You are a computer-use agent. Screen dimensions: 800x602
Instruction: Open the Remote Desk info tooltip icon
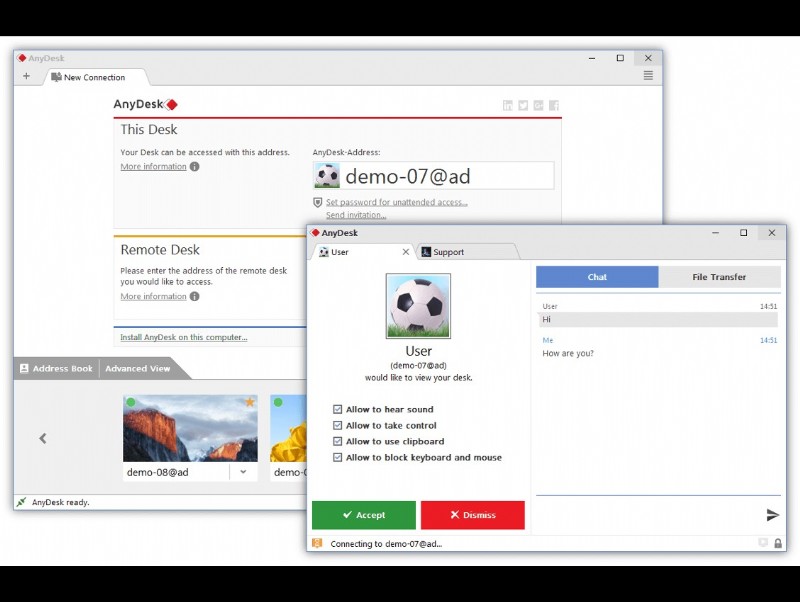[193, 296]
